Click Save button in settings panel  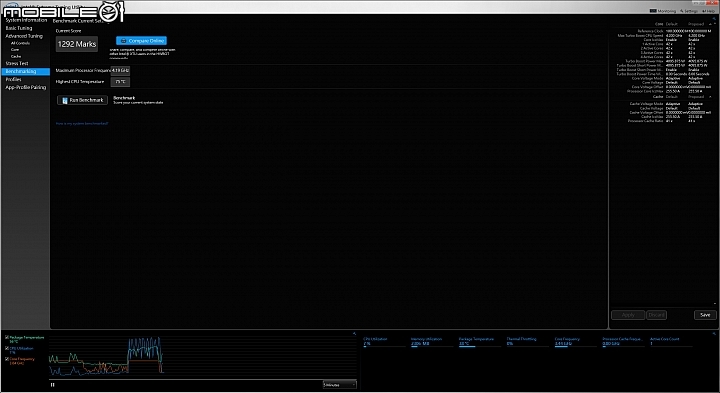click(705, 315)
